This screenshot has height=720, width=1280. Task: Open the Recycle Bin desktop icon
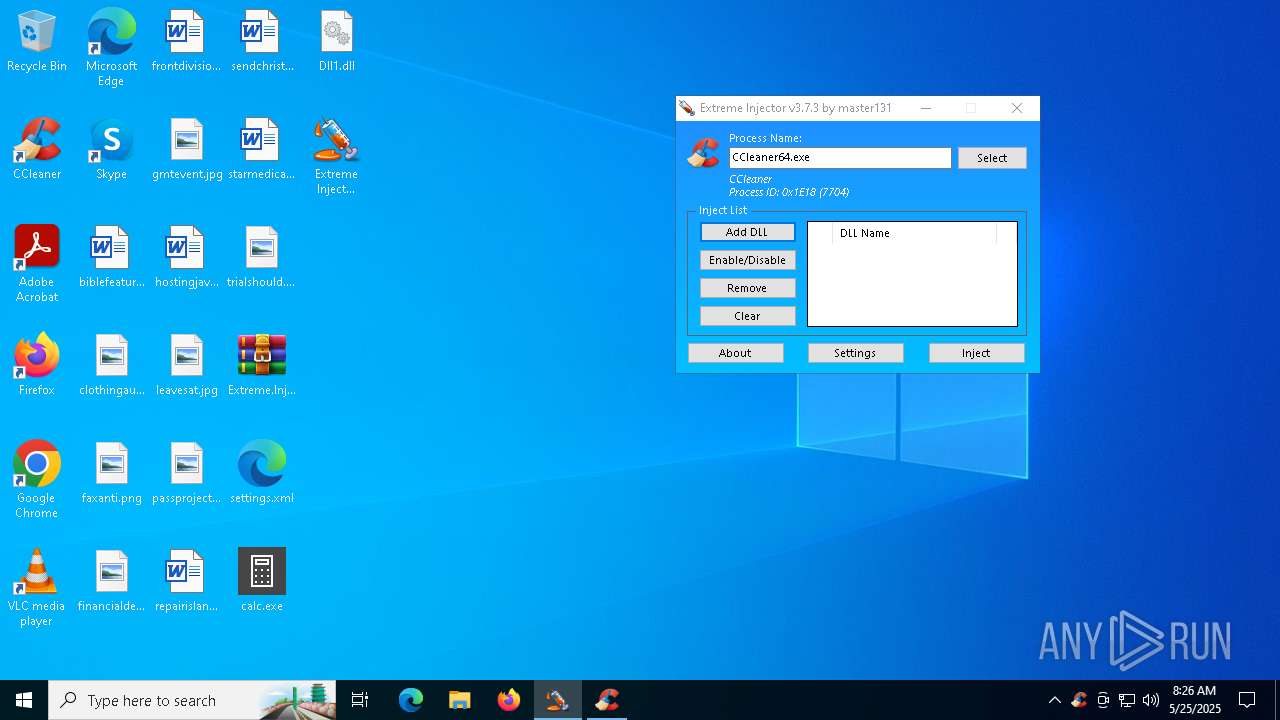click(37, 42)
